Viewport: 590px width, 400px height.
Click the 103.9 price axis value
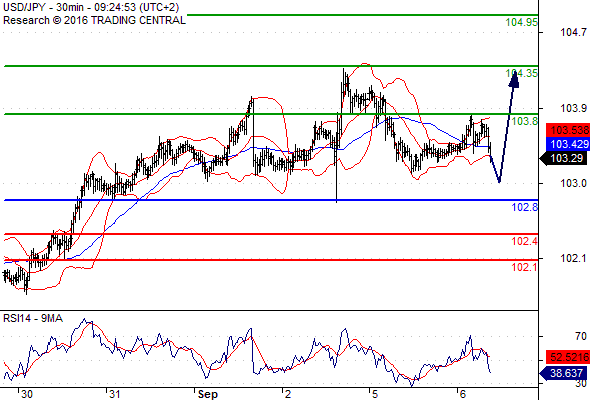[573, 108]
